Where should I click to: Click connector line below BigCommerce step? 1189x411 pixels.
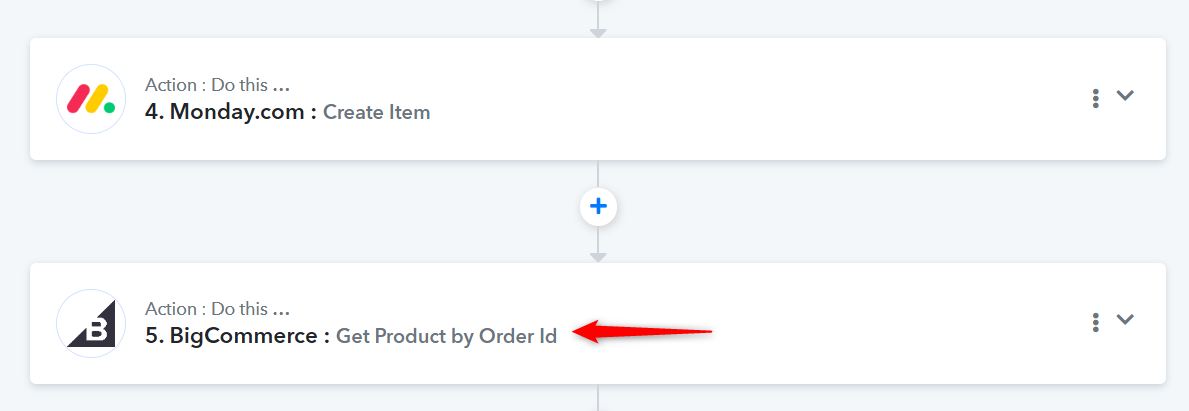[x=598, y=398]
